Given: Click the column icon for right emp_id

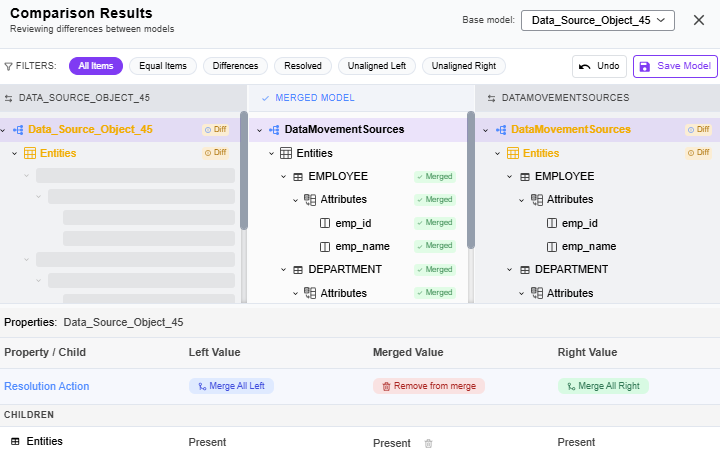Looking at the screenshot, I should (552, 223).
